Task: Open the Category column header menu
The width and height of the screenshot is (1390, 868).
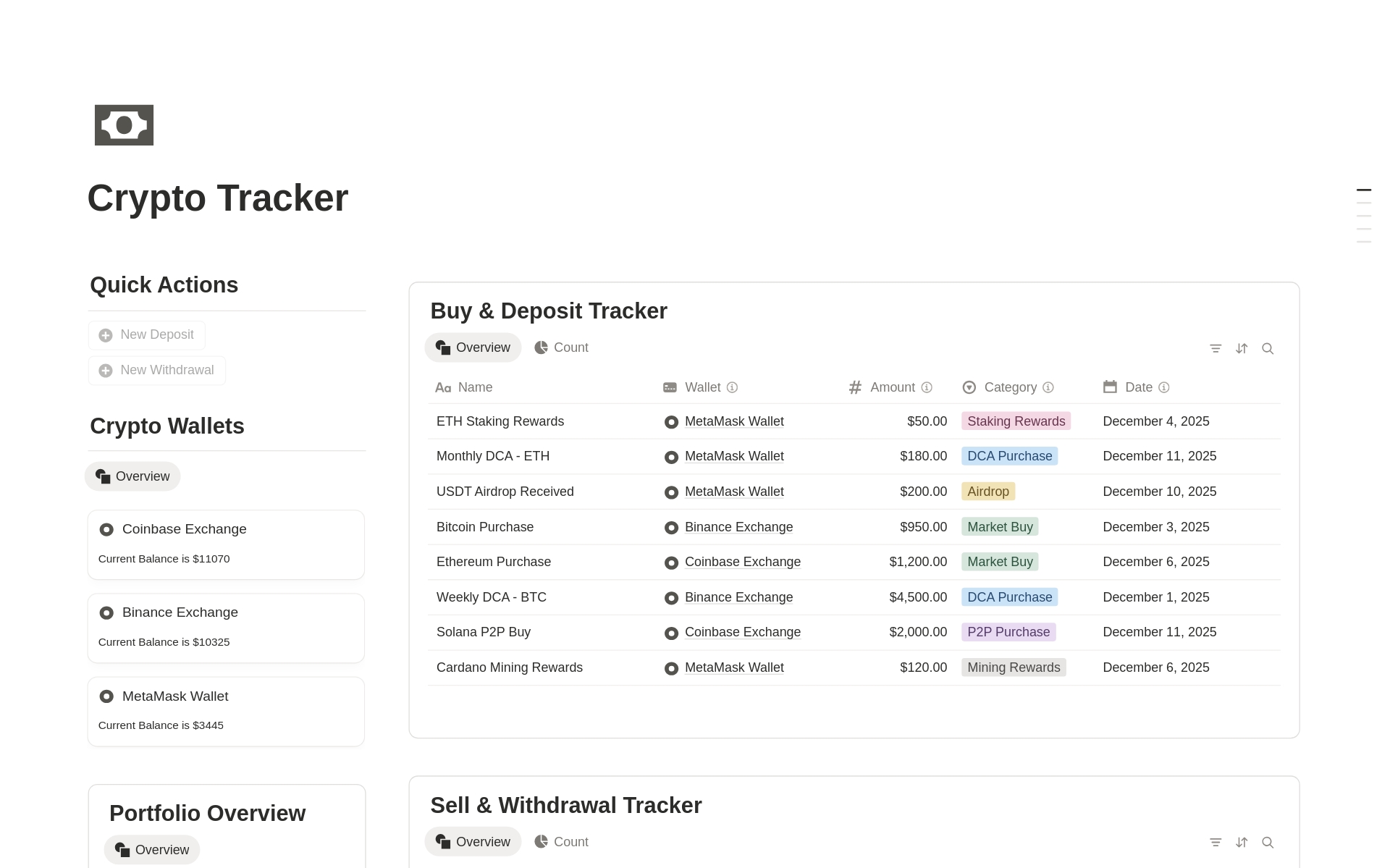Action: [1010, 387]
